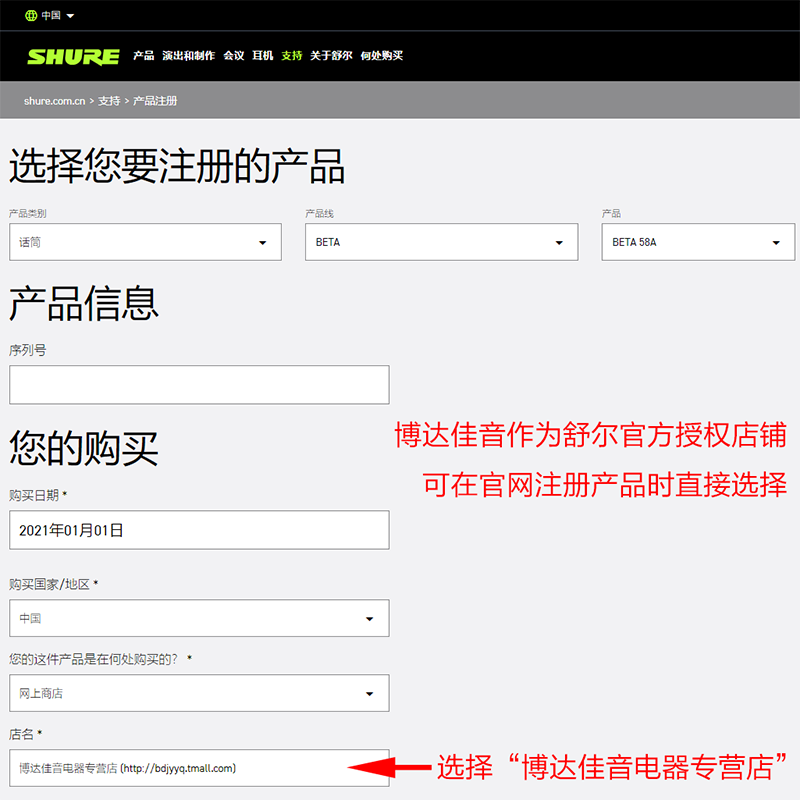
Task: Go to 支持 breadcrumb link
Action: (x=109, y=101)
